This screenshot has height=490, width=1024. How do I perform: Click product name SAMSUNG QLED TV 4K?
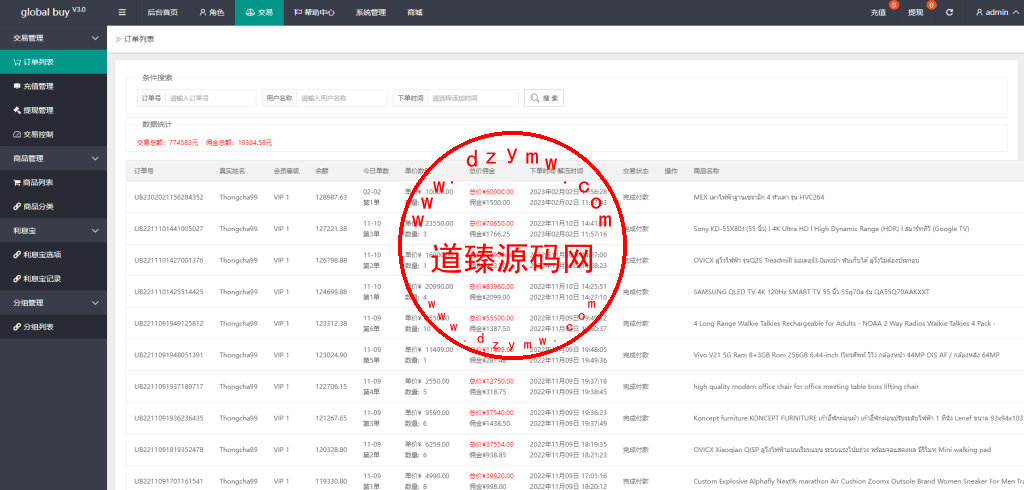click(x=811, y=292)
